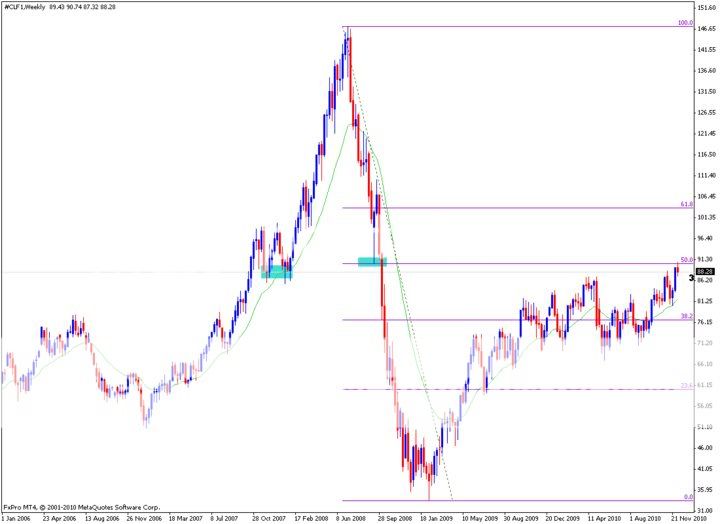720x524 pixels.
Task: Click the 18 Mar 2007 date label
Action: 186,518
